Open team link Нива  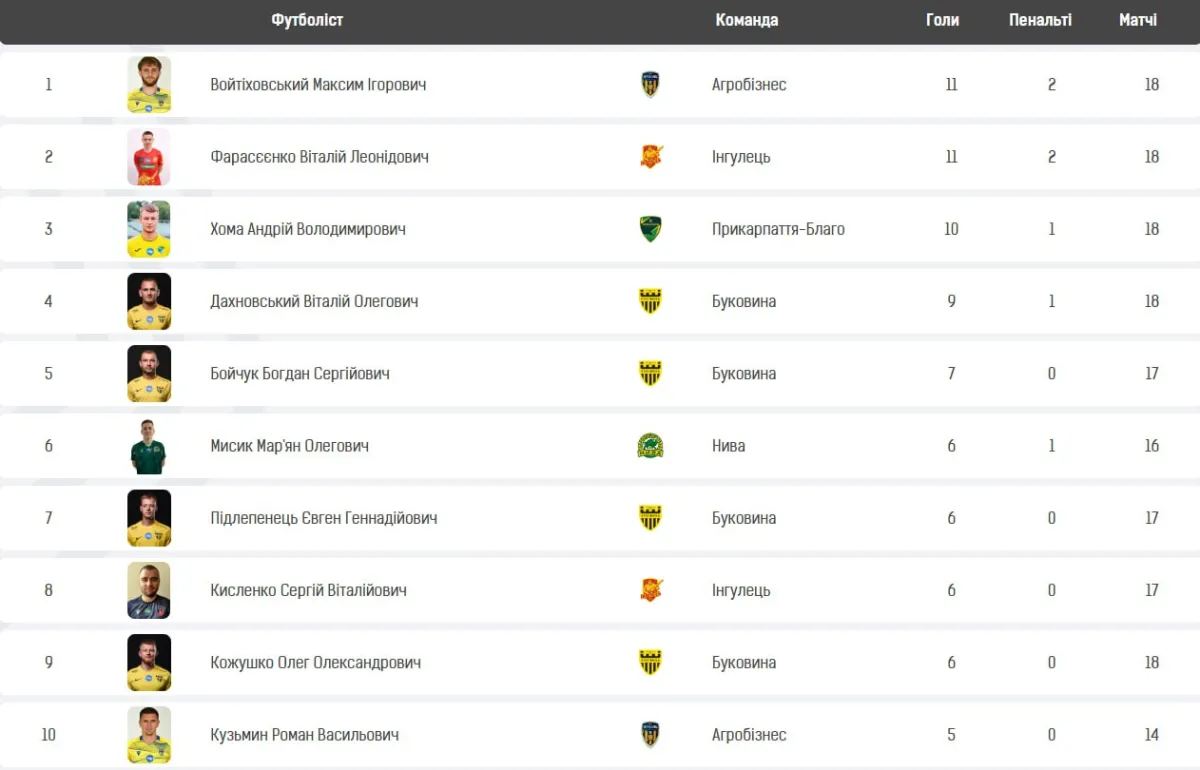pyautogui.click(x=728, y=446)
